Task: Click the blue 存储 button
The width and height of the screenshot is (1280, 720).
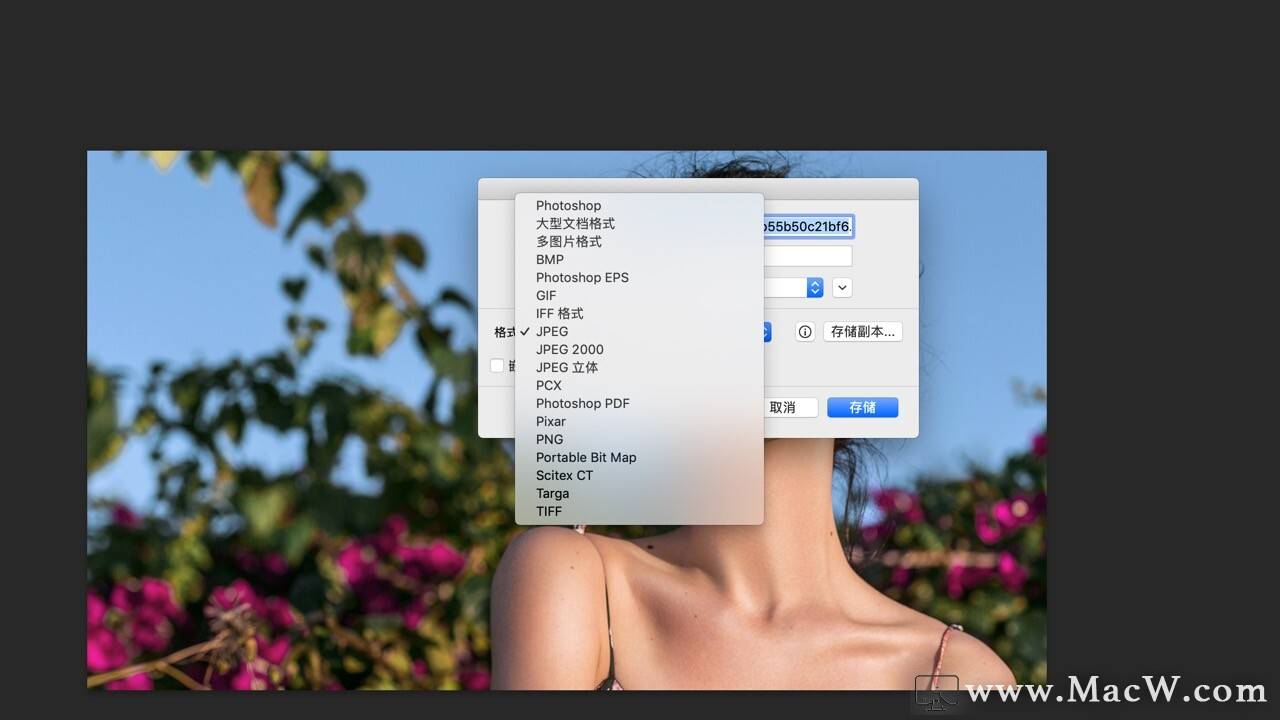Action: [x=862, y=408]
